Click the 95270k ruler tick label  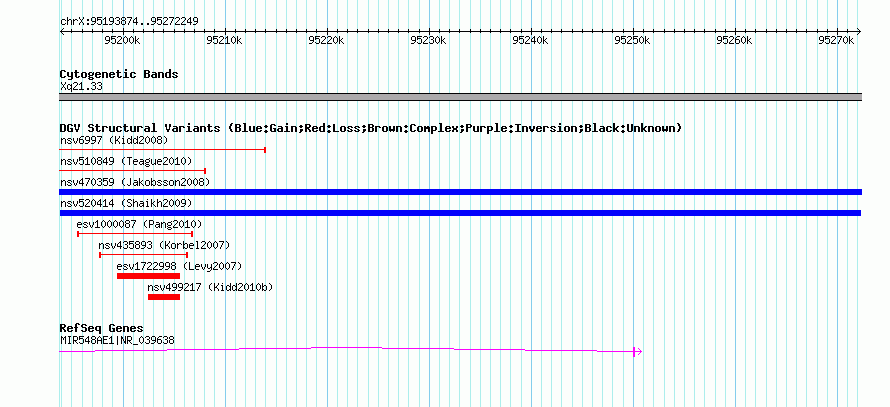point(837,40)
